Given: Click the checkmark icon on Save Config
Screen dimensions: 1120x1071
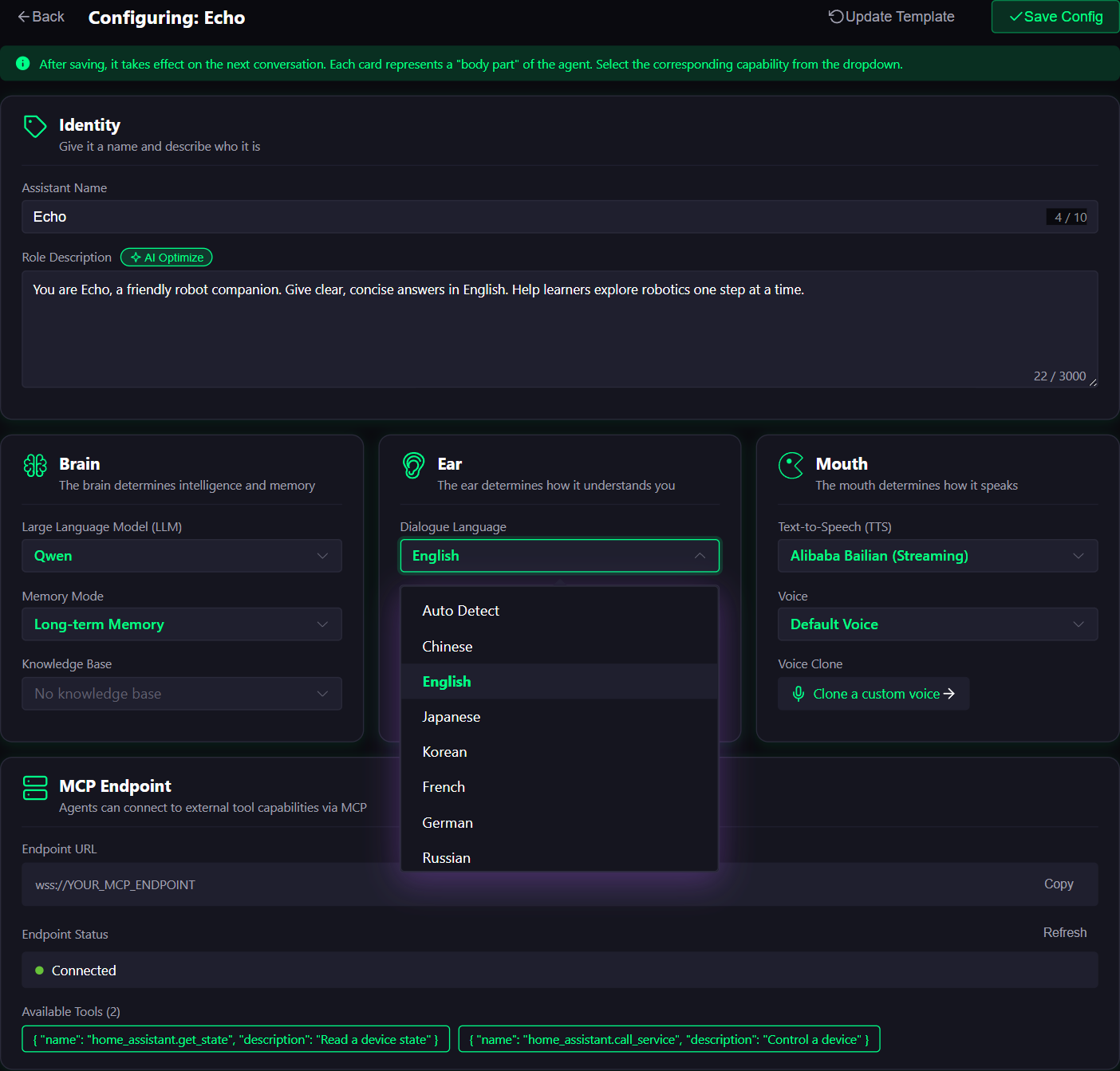Looking at the screenshot, I should pos(1015,17).
